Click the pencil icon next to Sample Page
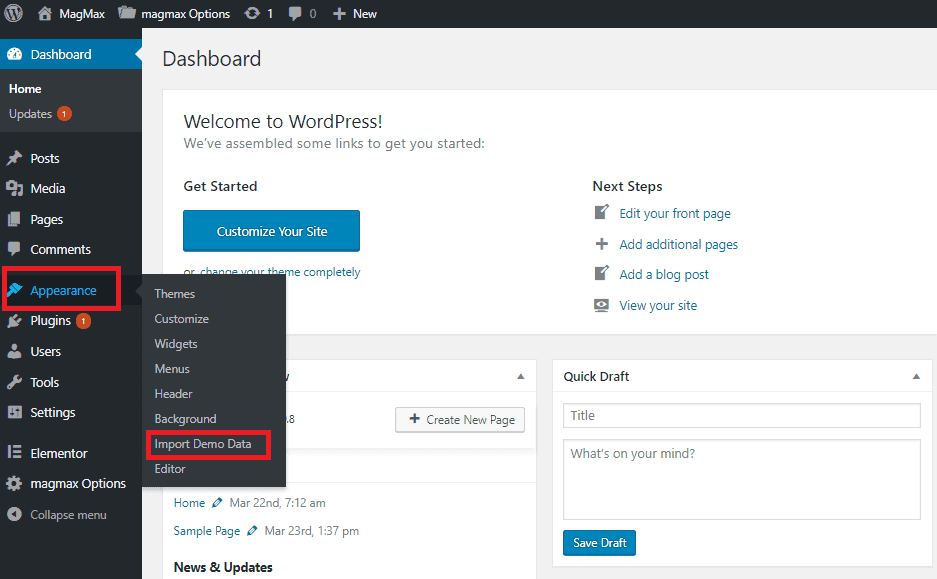The image size is (937, 579). coord(252,531)
